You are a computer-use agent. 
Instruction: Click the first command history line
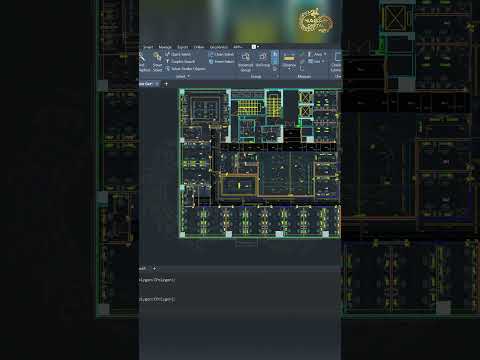(157, 280)
